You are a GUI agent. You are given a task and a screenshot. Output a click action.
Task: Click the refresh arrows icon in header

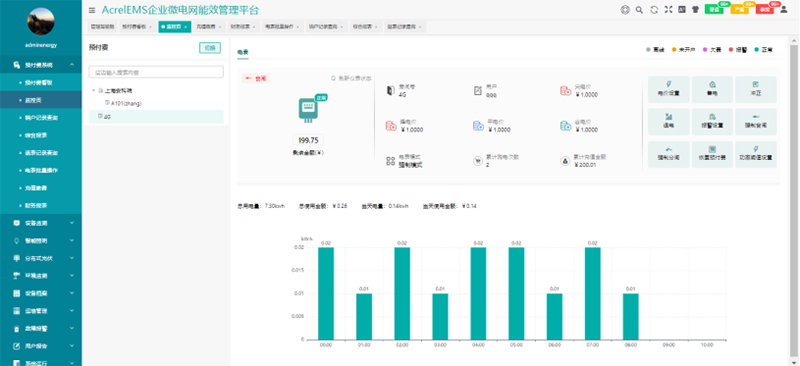[x=654, y=10]
